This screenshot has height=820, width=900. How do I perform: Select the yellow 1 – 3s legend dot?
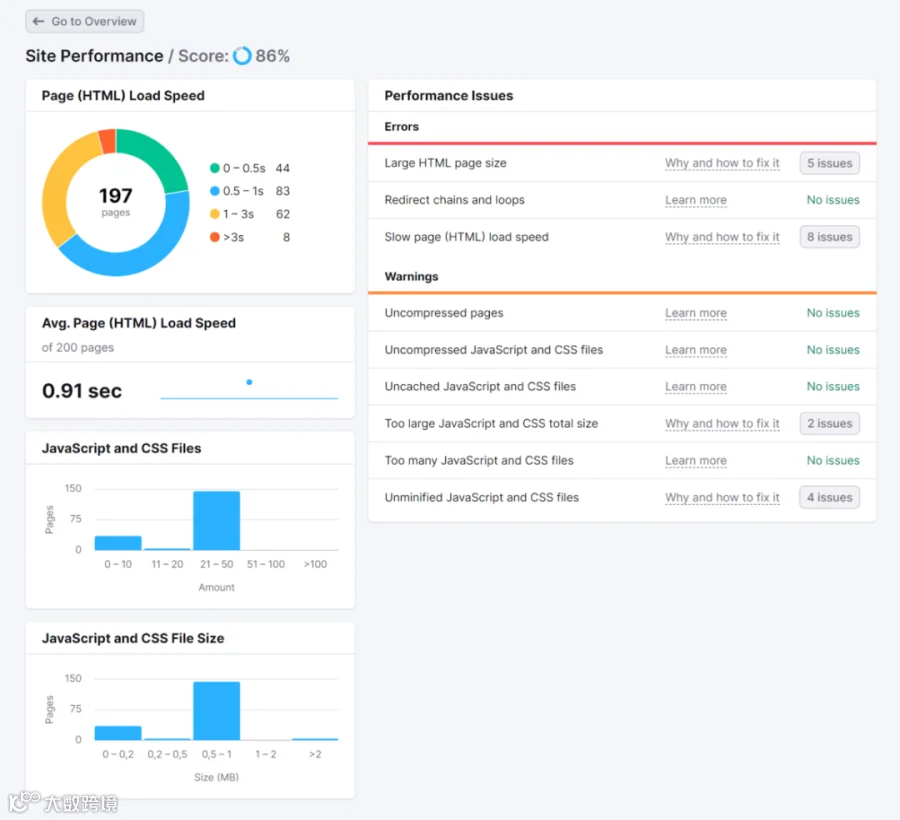point(215,214)
